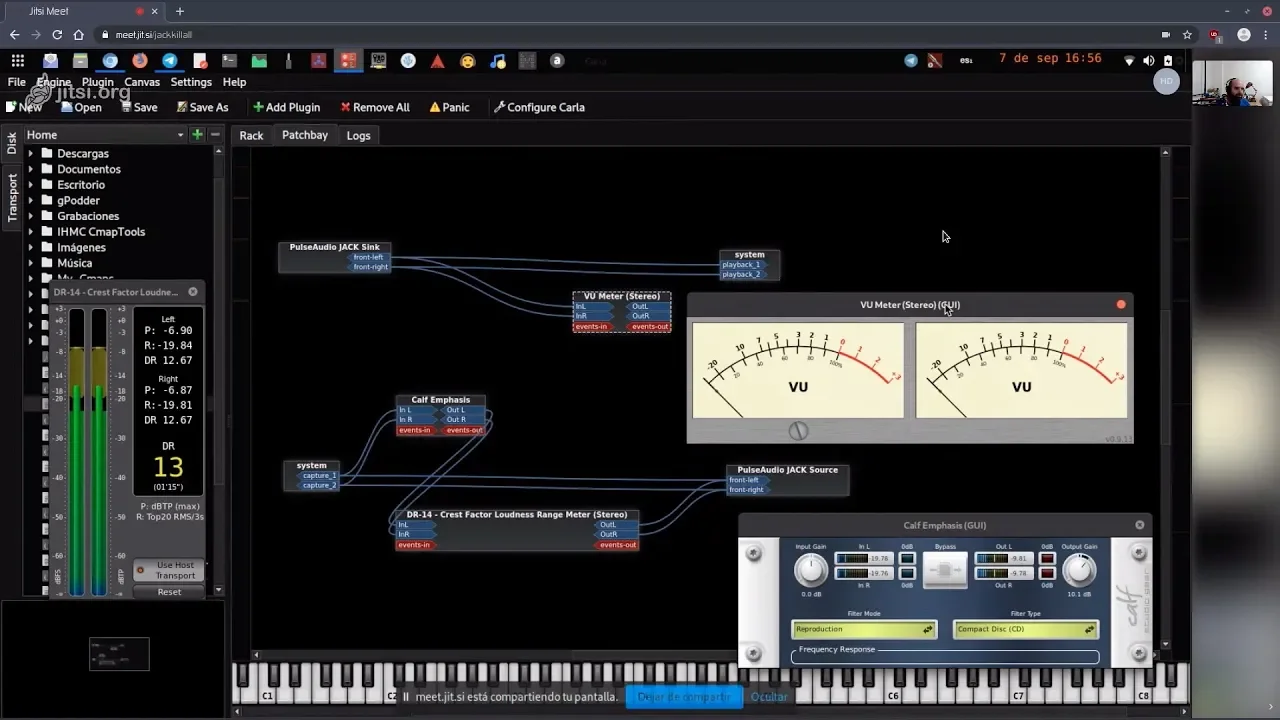Screen dimensions: 1280x720
Task: Expand the gPodder folder
Action: (31, 200)
